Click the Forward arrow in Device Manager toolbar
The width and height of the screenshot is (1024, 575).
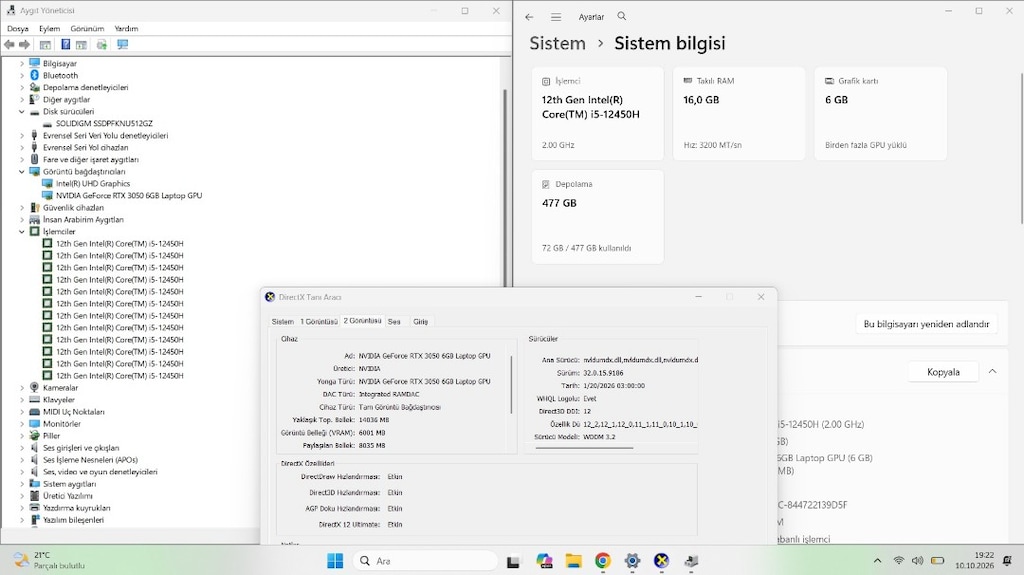[x=24, y=44]
